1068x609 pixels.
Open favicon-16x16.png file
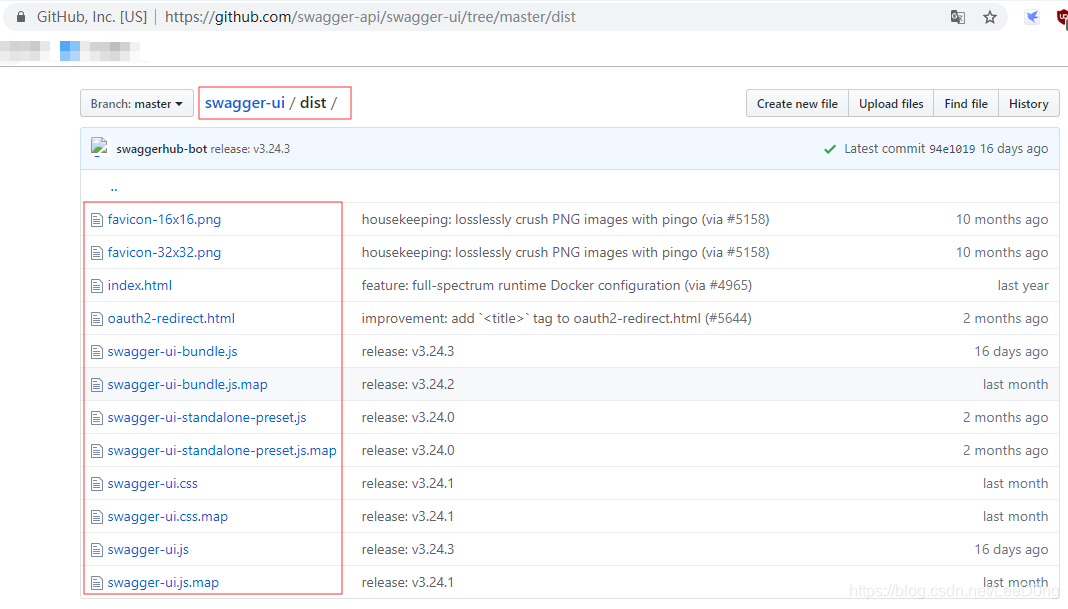[164, 219]
